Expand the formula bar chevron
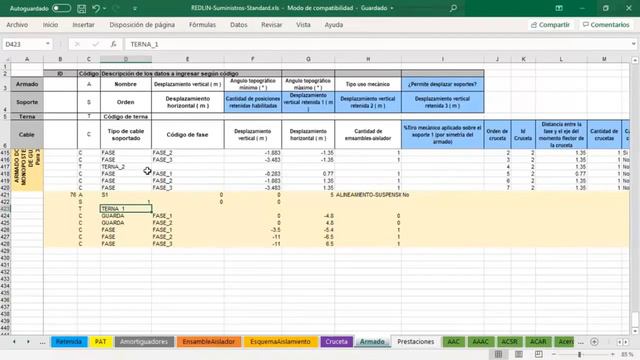Screen dimensions: 640x360 pos(633,44)
